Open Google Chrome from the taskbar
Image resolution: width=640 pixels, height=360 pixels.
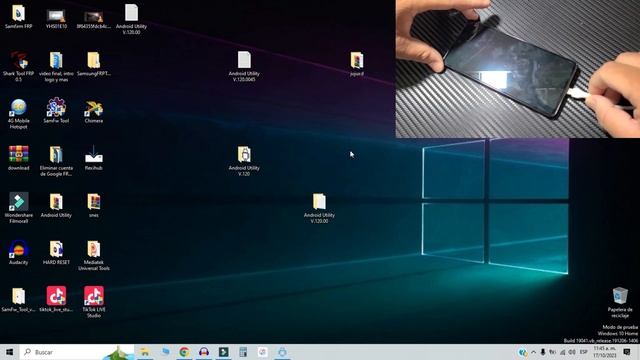(x=184, y=352)
